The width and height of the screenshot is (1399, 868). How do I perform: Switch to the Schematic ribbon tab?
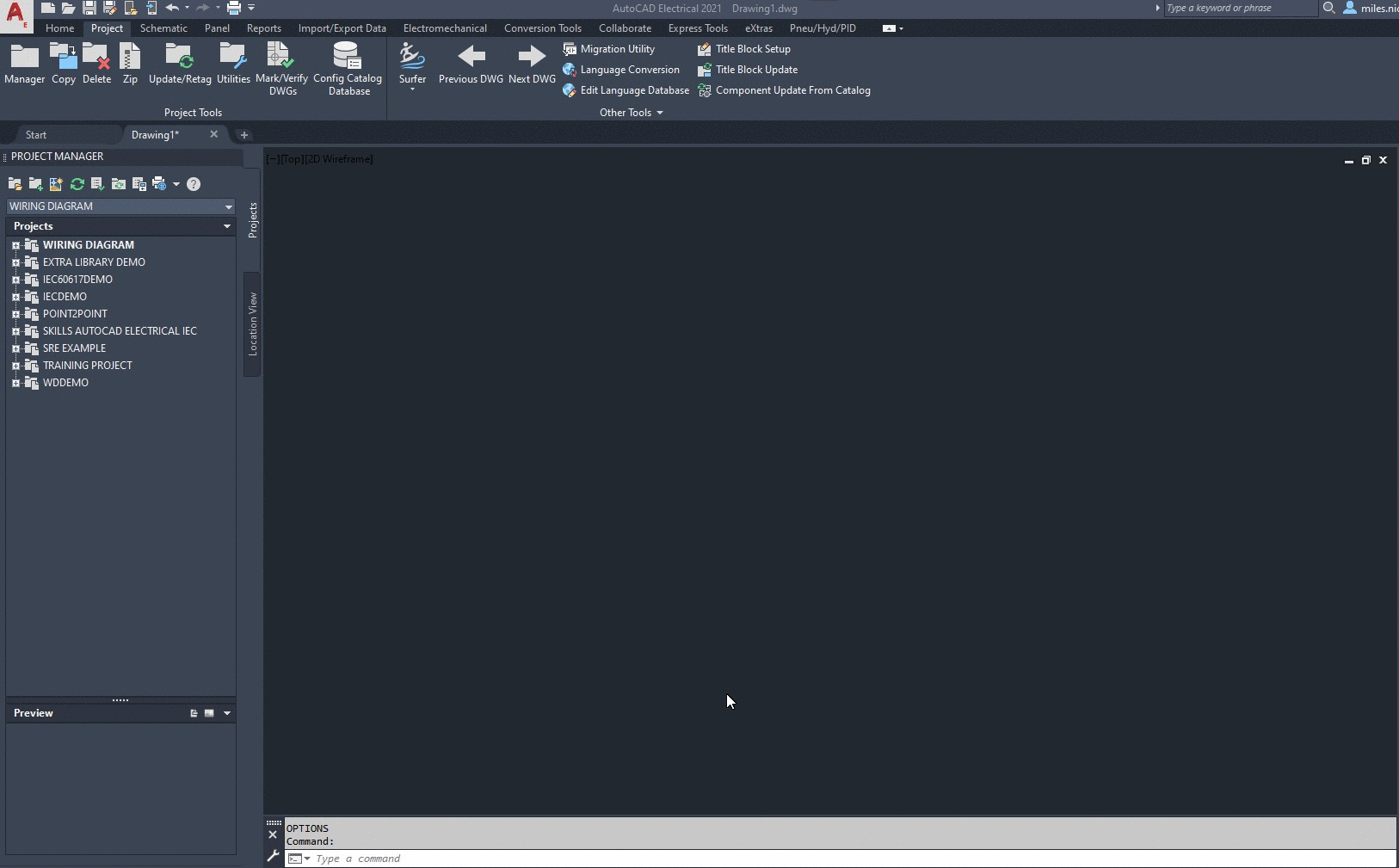point(163,28)
